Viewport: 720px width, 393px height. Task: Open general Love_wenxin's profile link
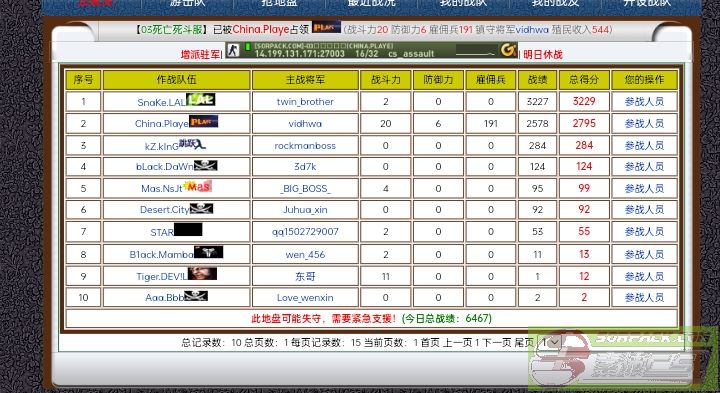pyautogui.click(x=305, y=298)
